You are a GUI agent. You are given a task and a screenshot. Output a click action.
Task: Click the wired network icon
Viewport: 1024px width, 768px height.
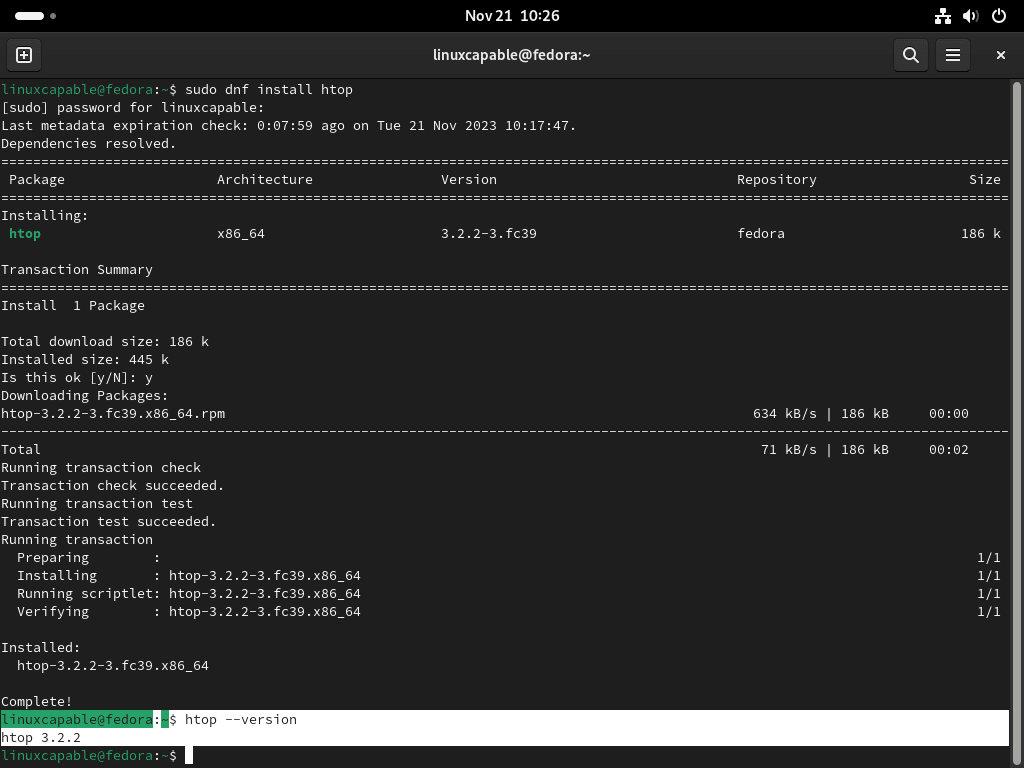click(x=942, y=16)
